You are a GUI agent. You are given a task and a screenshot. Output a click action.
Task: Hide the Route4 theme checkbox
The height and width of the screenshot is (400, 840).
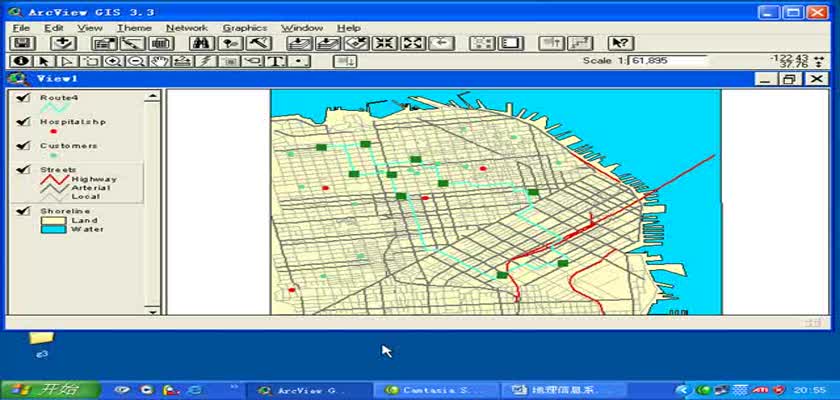pos(23,98)
